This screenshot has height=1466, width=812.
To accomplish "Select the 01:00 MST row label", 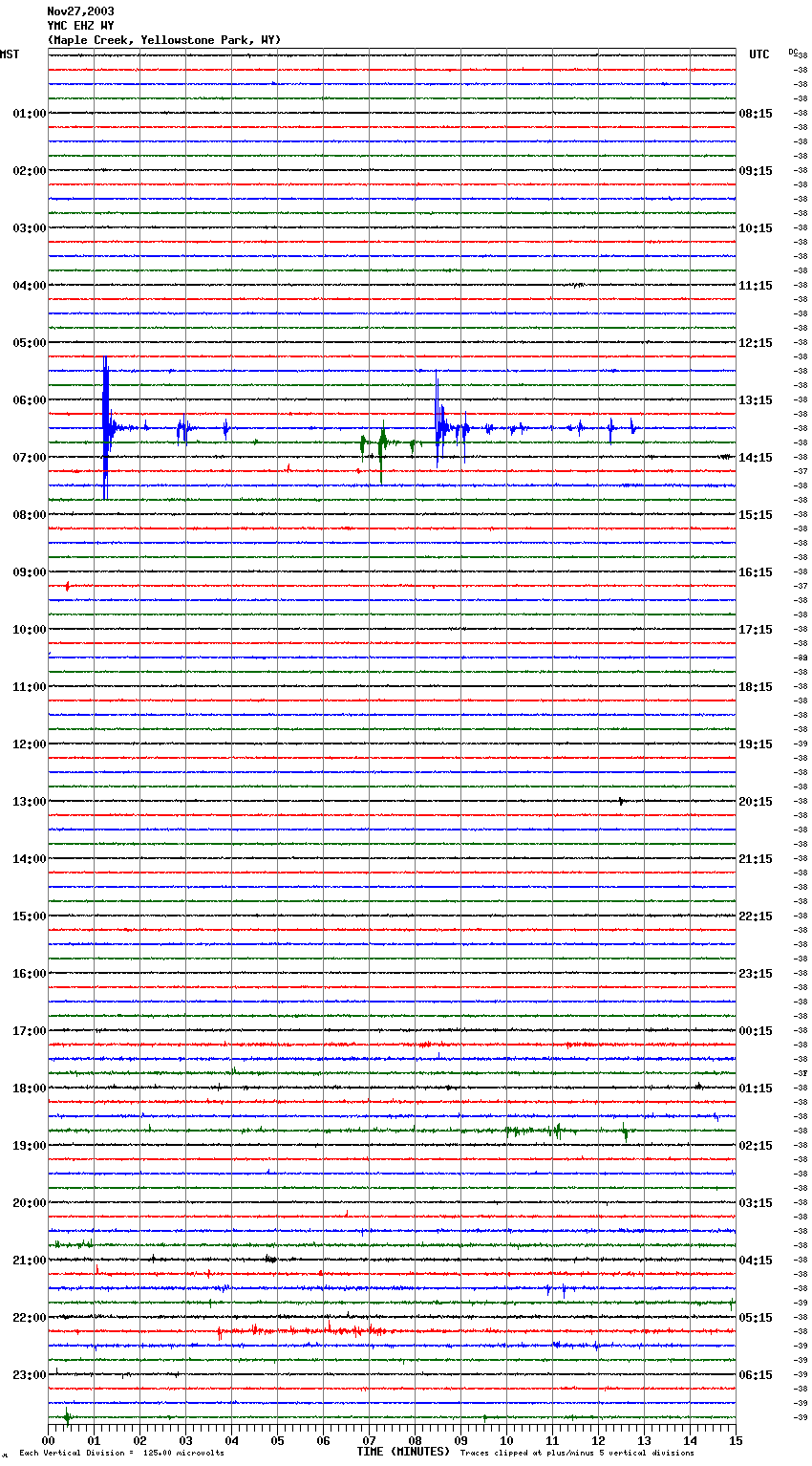I will click(x=30, y=114).
